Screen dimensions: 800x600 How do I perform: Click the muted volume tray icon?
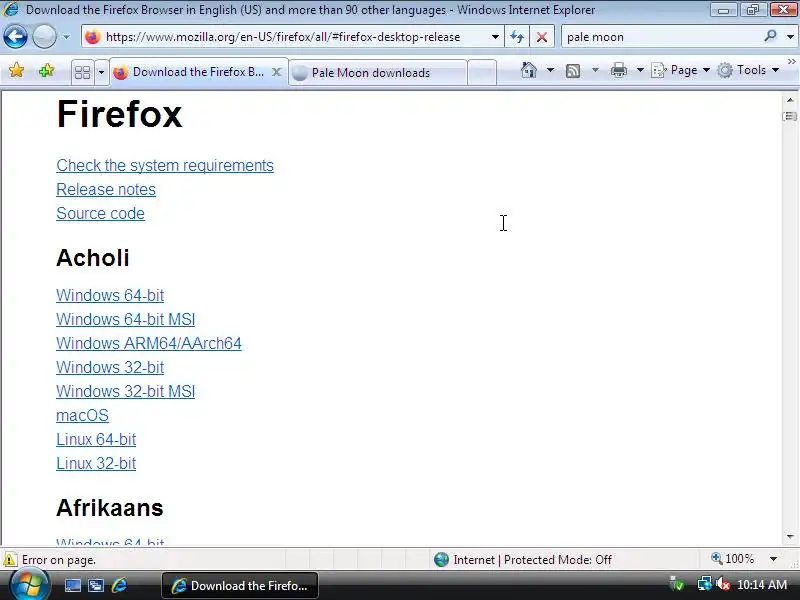(723, 584)
